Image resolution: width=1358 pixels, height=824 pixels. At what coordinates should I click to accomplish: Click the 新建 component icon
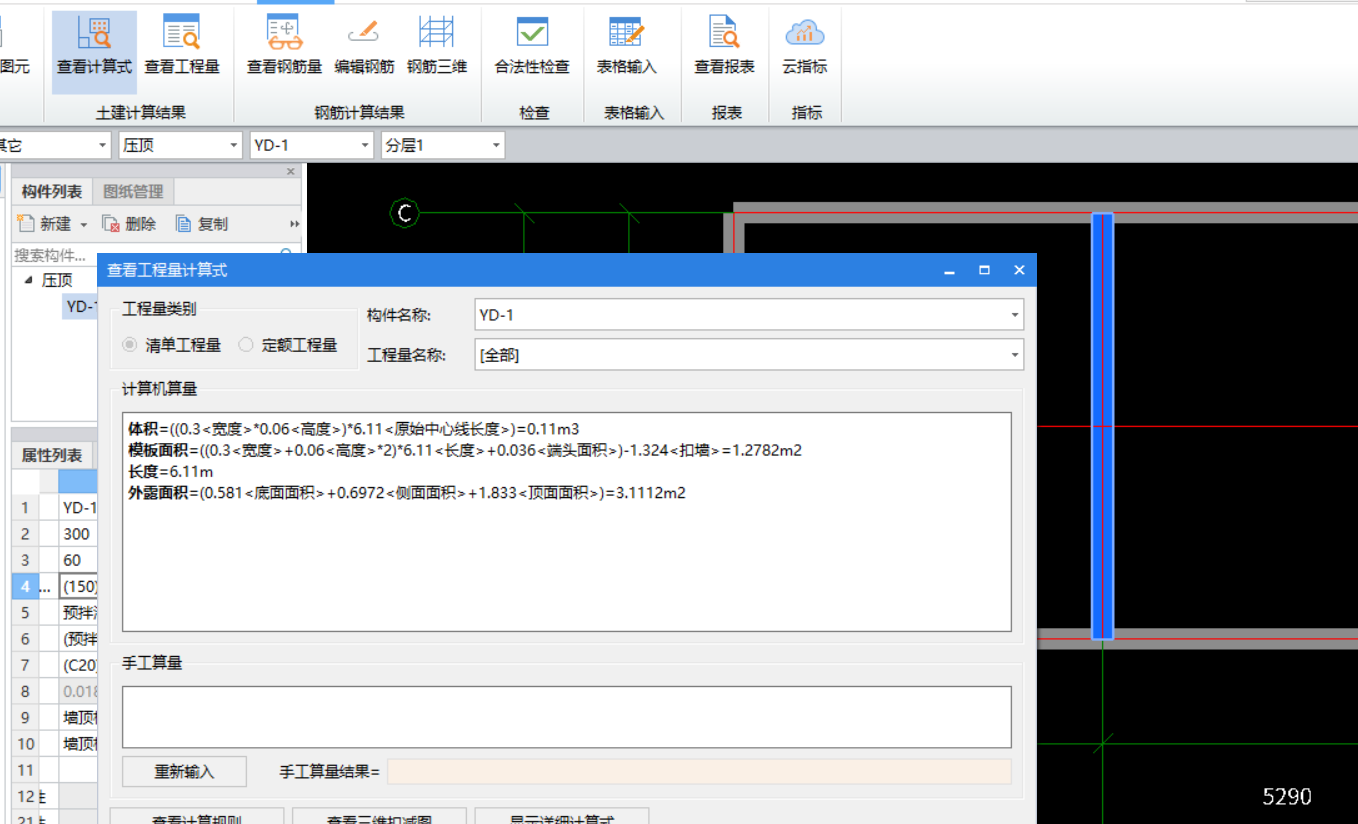pos(27,223)
